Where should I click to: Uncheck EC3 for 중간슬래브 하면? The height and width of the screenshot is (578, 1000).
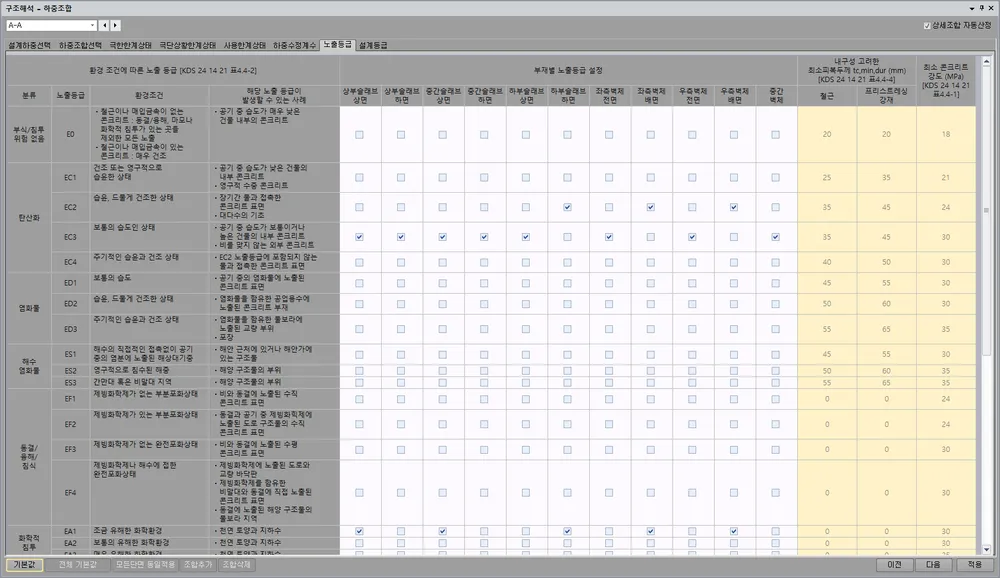tap(484, 237)
